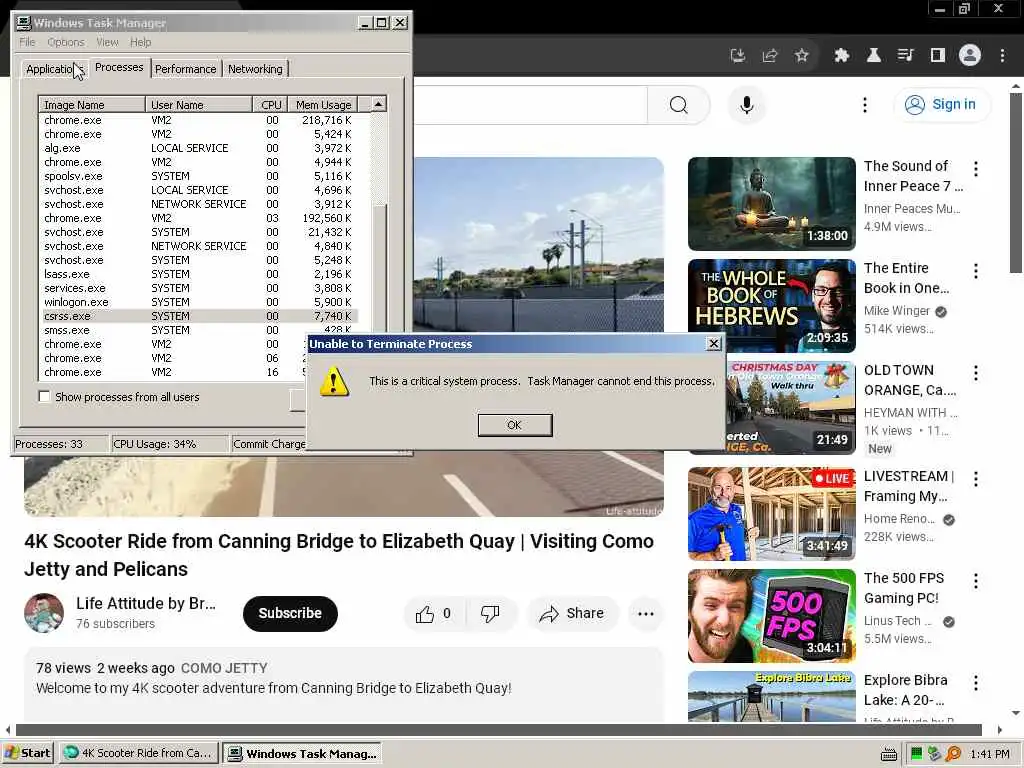This screenshot has width=1024, height=768.
Task: Switch to 4K Scooter Ride taskbar button
Action: 138,753
